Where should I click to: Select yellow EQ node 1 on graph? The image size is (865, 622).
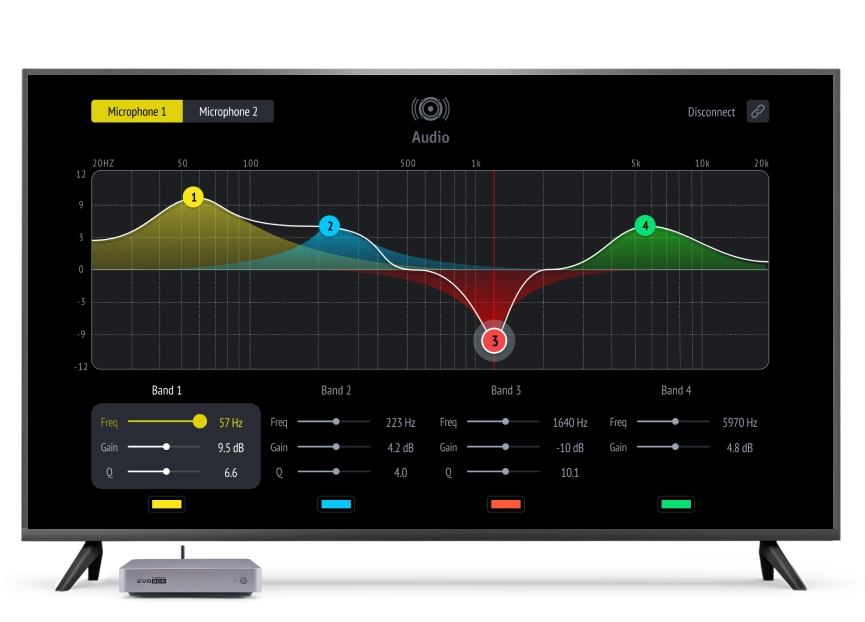[x=194, y=197]
